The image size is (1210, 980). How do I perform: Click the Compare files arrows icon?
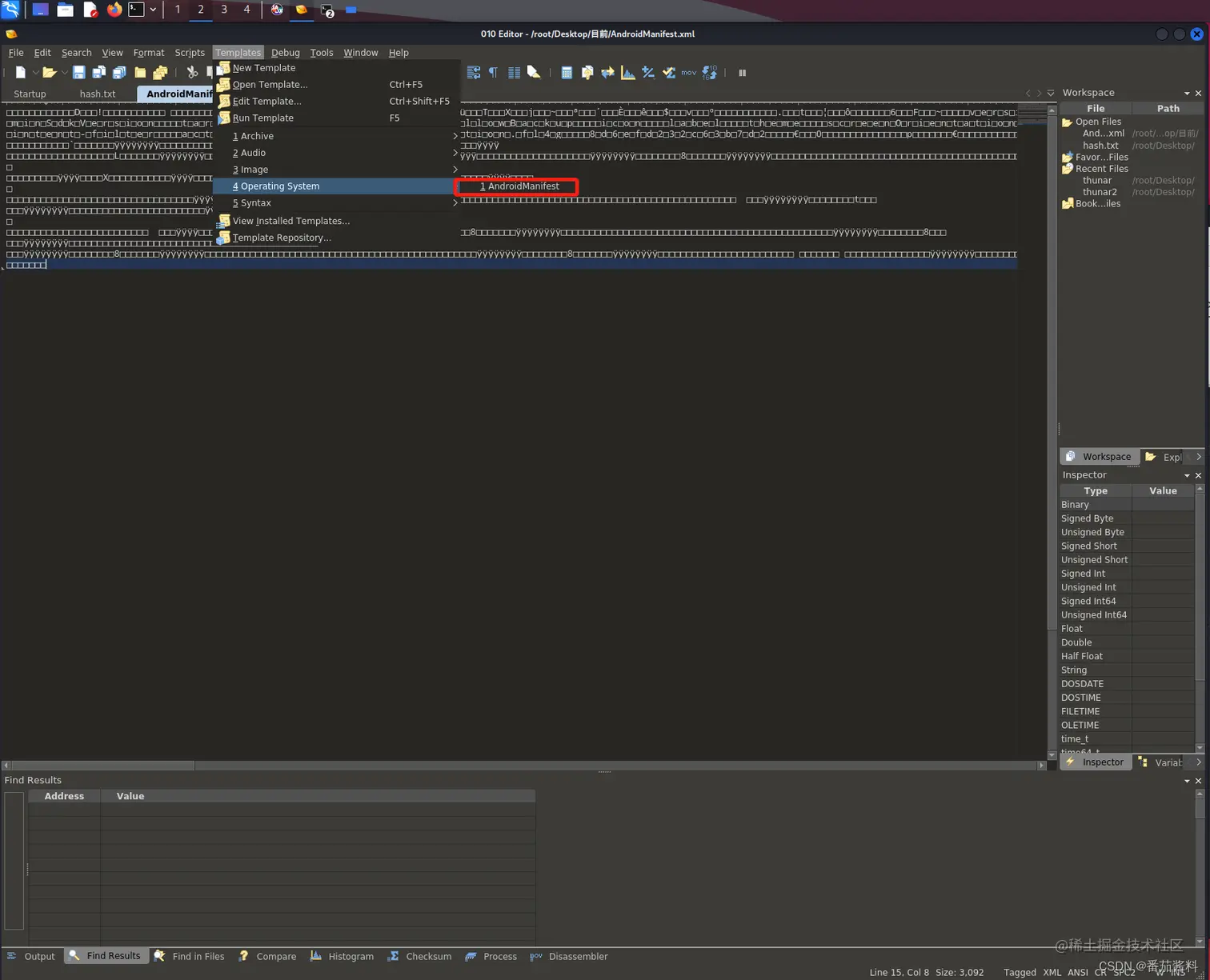(x=607, y=72)
